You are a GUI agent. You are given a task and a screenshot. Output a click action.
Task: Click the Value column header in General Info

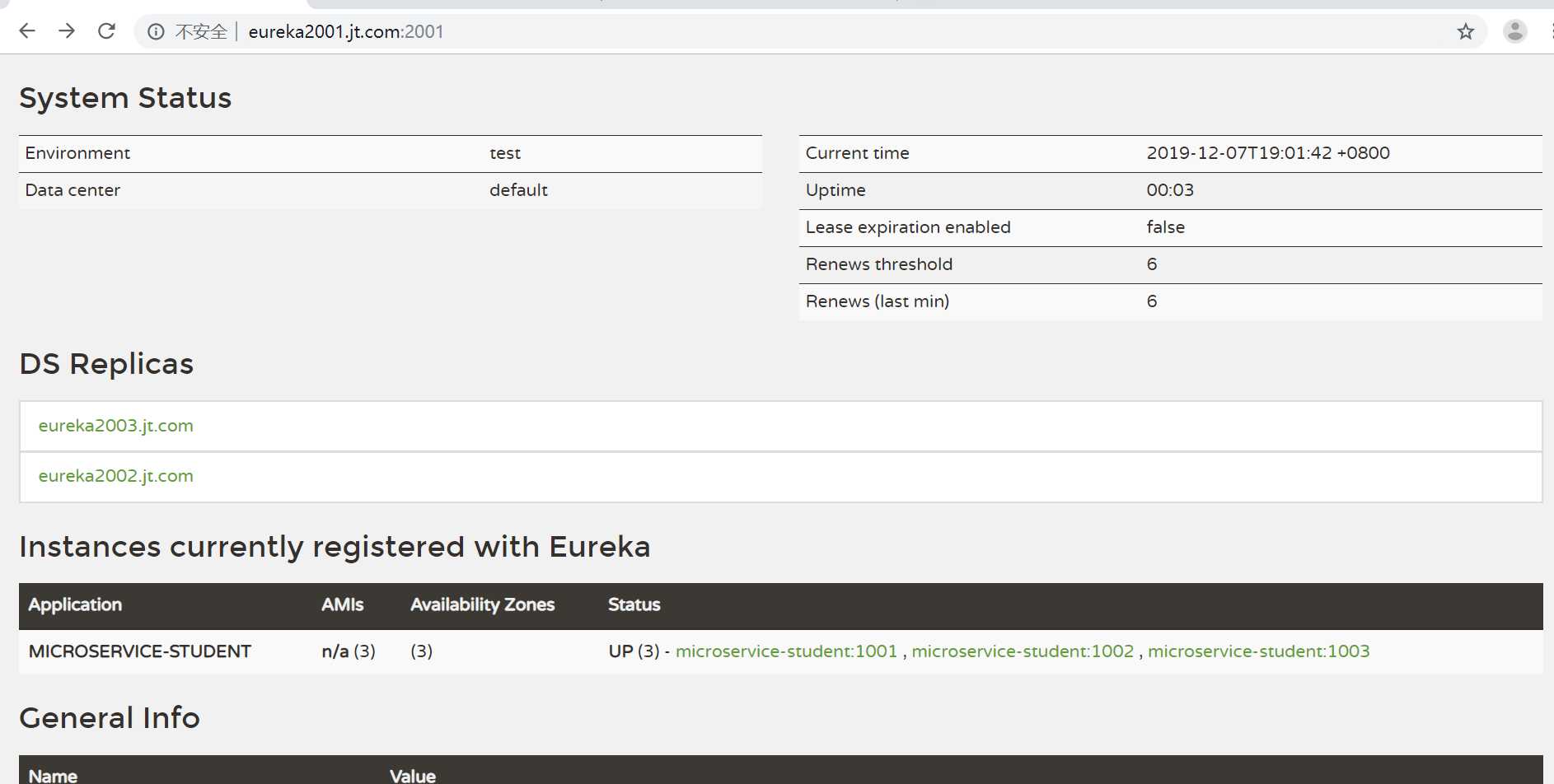pyautogui.click(x=412, y=776)
